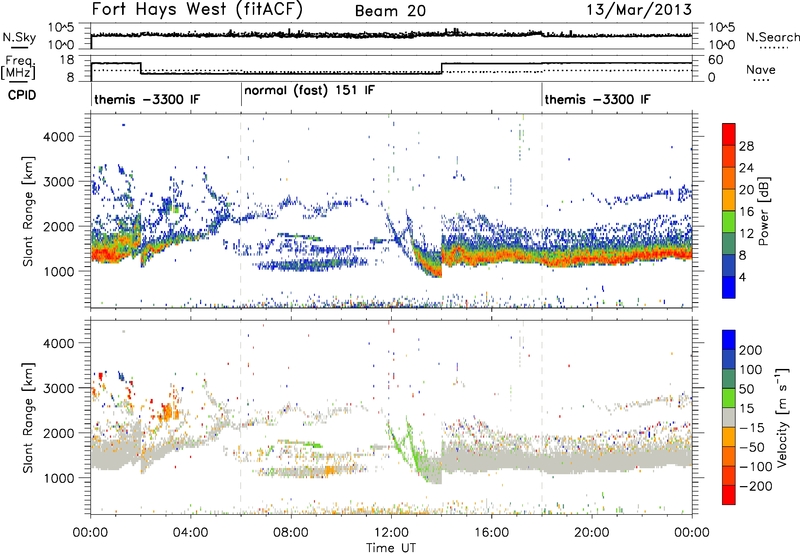Click the 'themis -3300 IF' label starting at 18:00

pyautogui.click(x=597, y=99)
